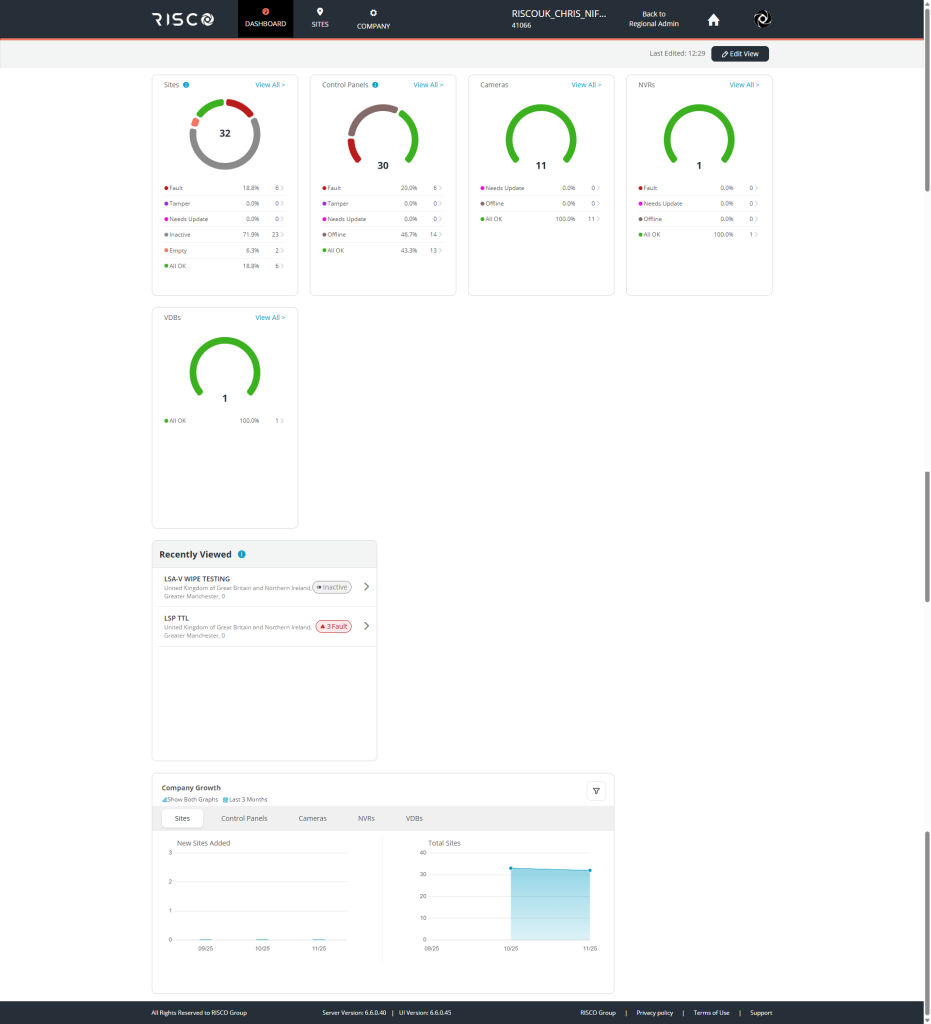The width and height of the screenshot is (931, 1024).
Task: Click the Home icon in the top bar
Action: click(713, 19)
